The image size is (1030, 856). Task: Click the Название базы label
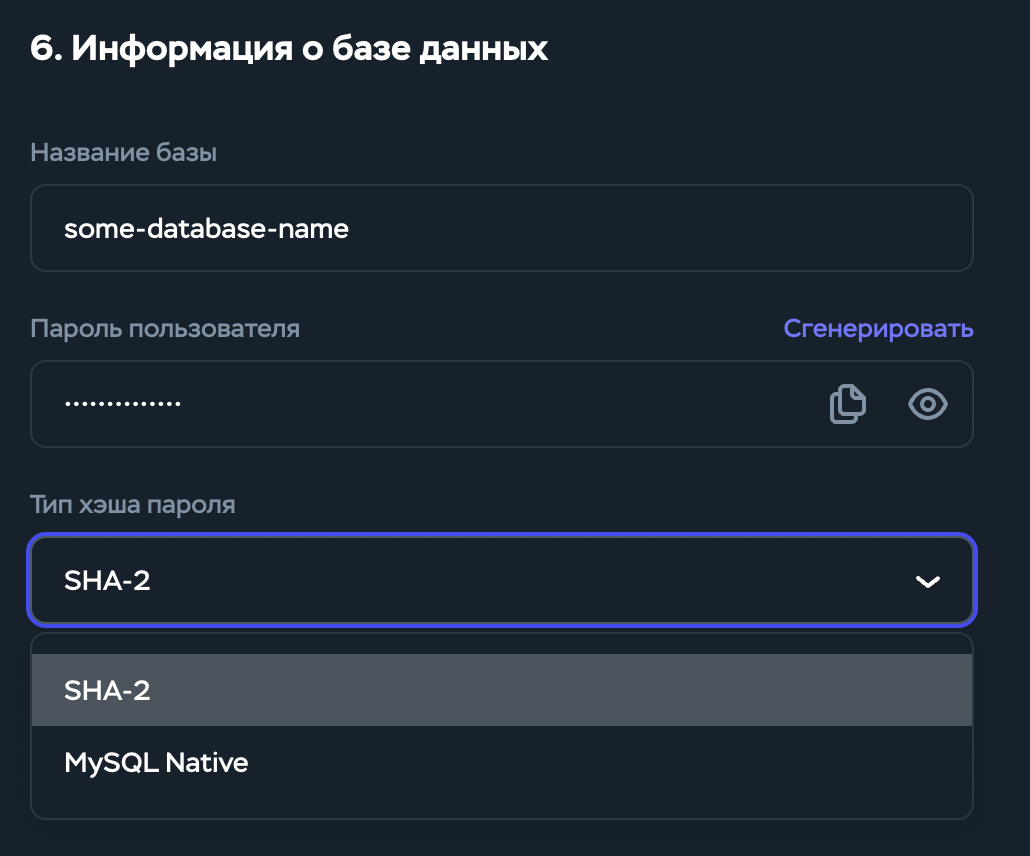pyautogui.click(x=124, y=152)
